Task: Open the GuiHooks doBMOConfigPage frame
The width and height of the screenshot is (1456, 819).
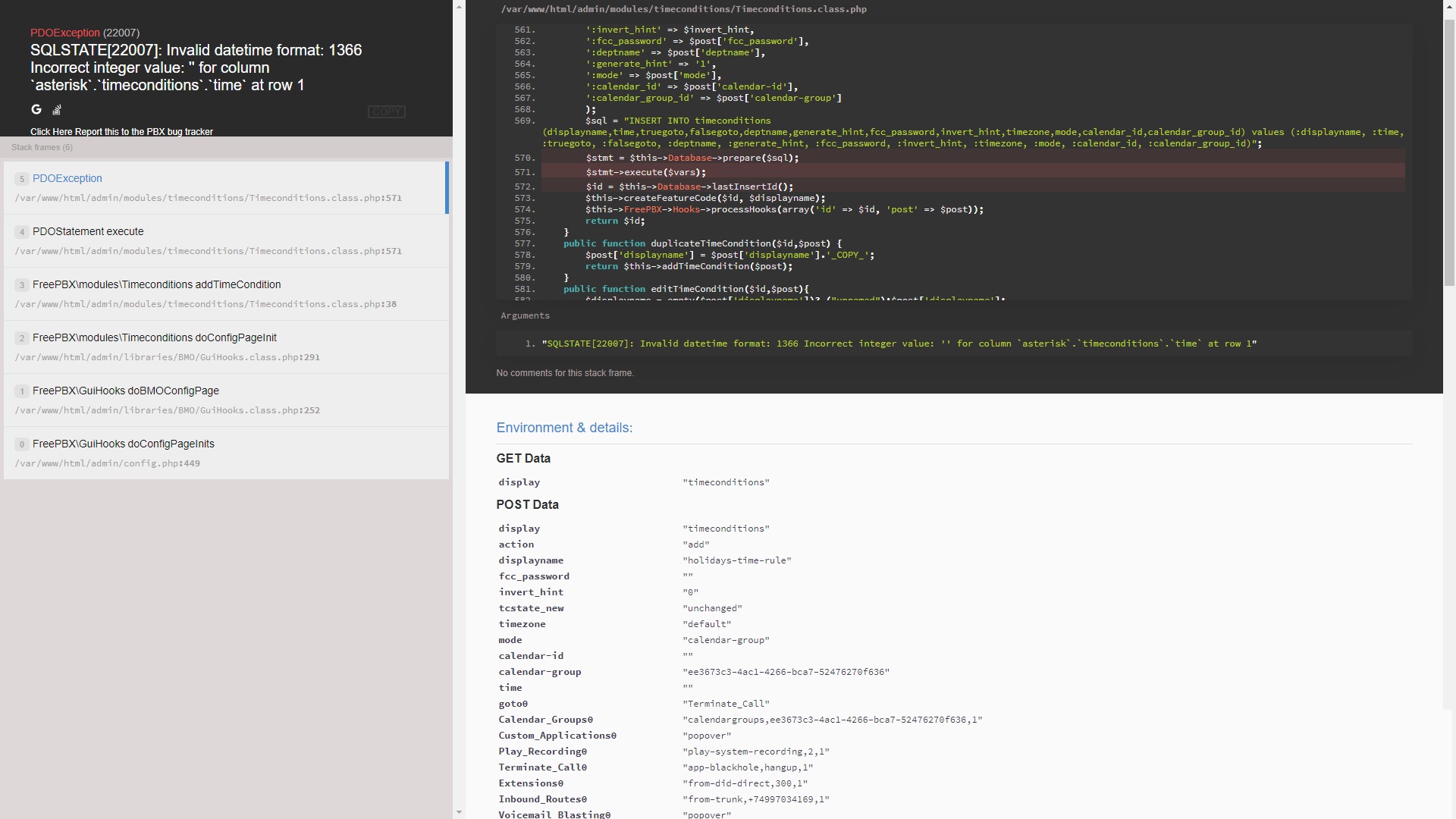Action: [125, 391]
